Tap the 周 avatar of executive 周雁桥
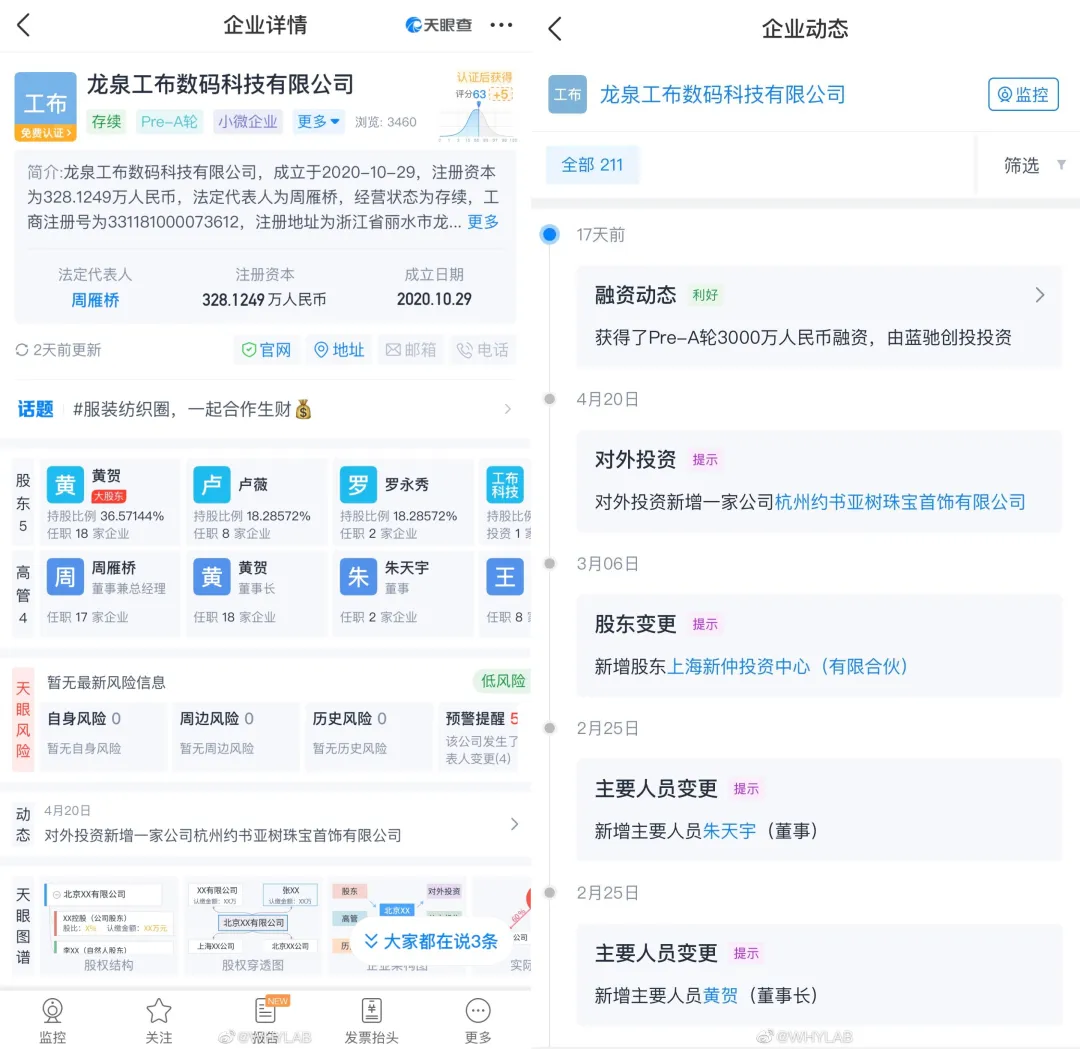 [65, 577]
